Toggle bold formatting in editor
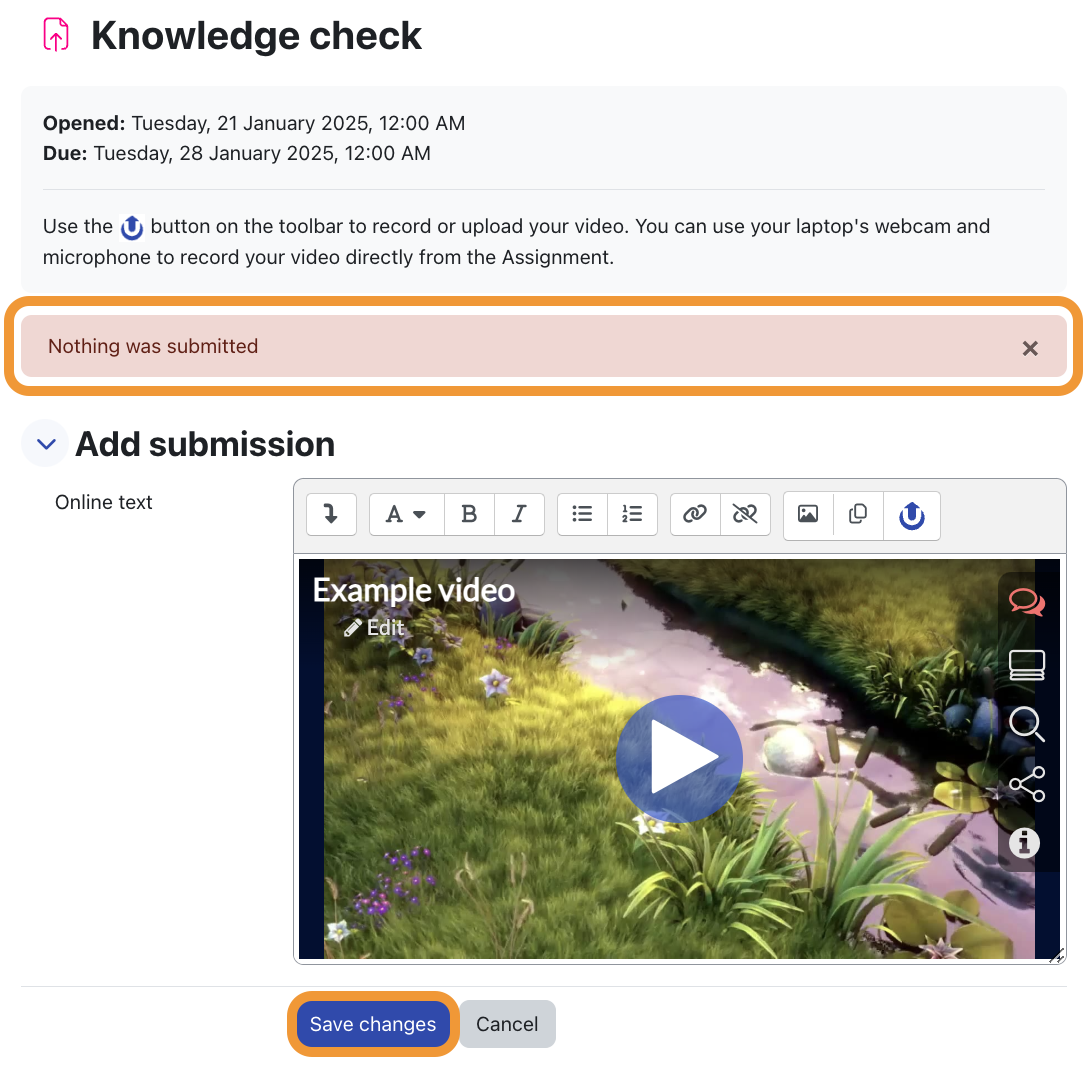 point(469,514)
